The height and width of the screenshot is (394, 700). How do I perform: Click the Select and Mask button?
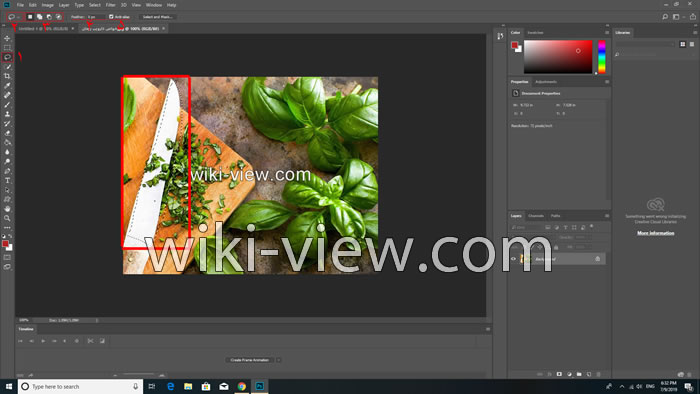158,17
